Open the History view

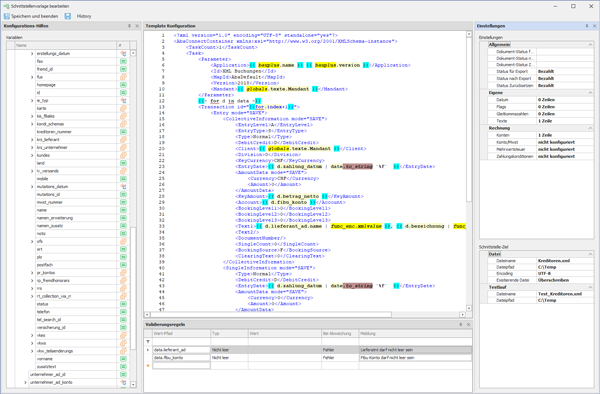pos(84,16)
